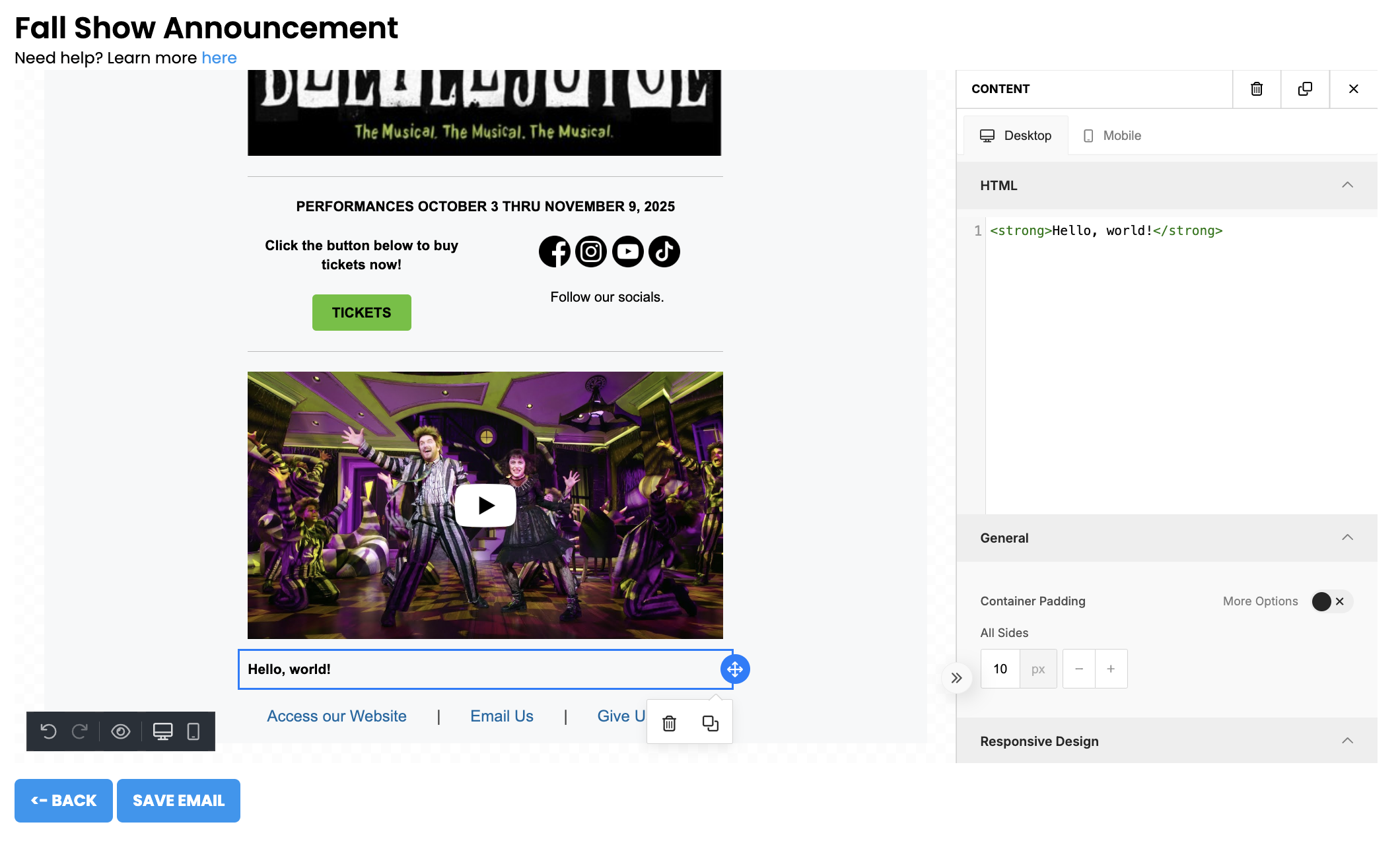Click the redo arrow icon

click(x=80, y=731)
